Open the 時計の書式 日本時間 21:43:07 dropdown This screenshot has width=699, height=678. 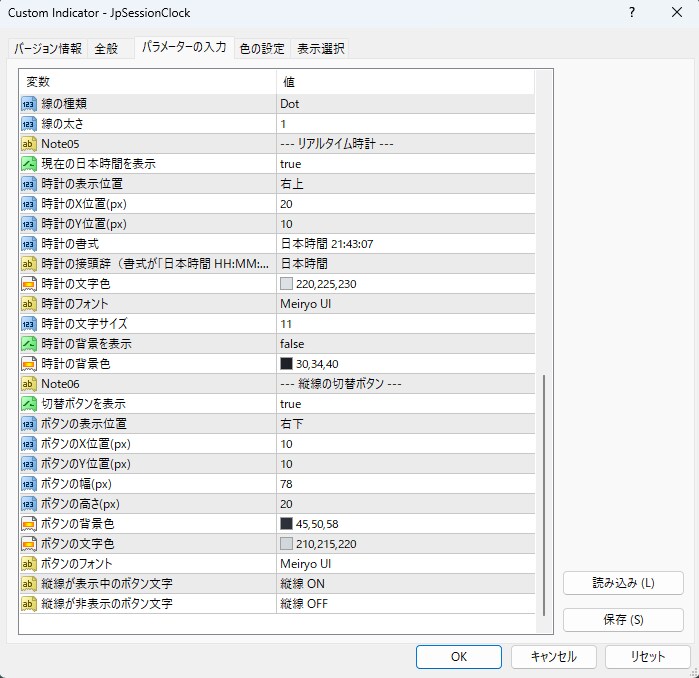(405, 244)
